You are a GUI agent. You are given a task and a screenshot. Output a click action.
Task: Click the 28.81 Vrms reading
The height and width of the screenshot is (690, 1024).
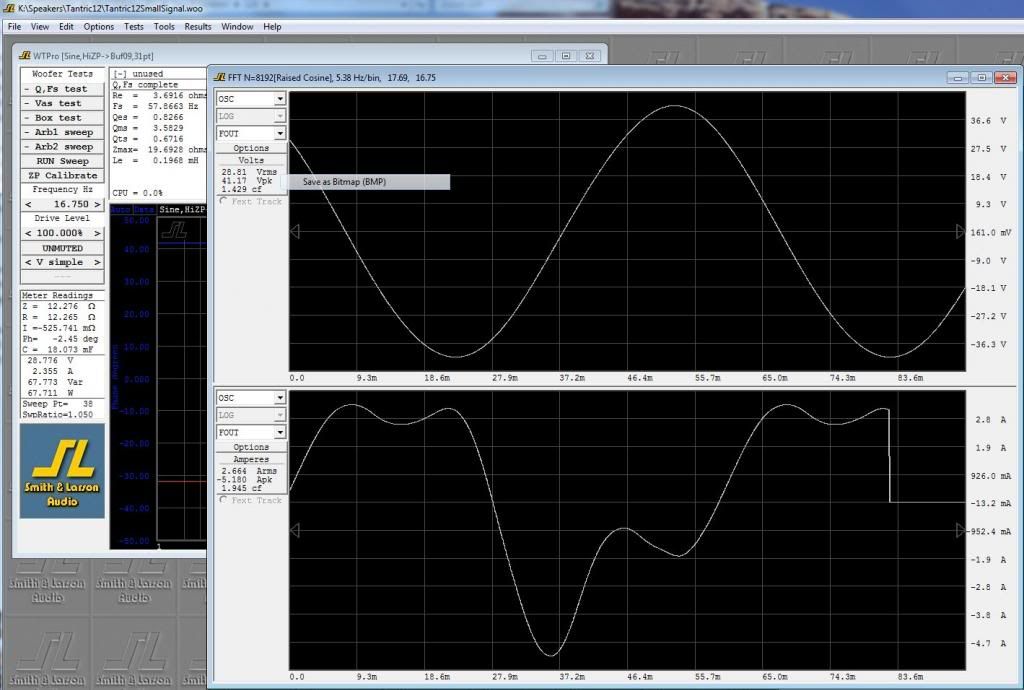(249, 172)
